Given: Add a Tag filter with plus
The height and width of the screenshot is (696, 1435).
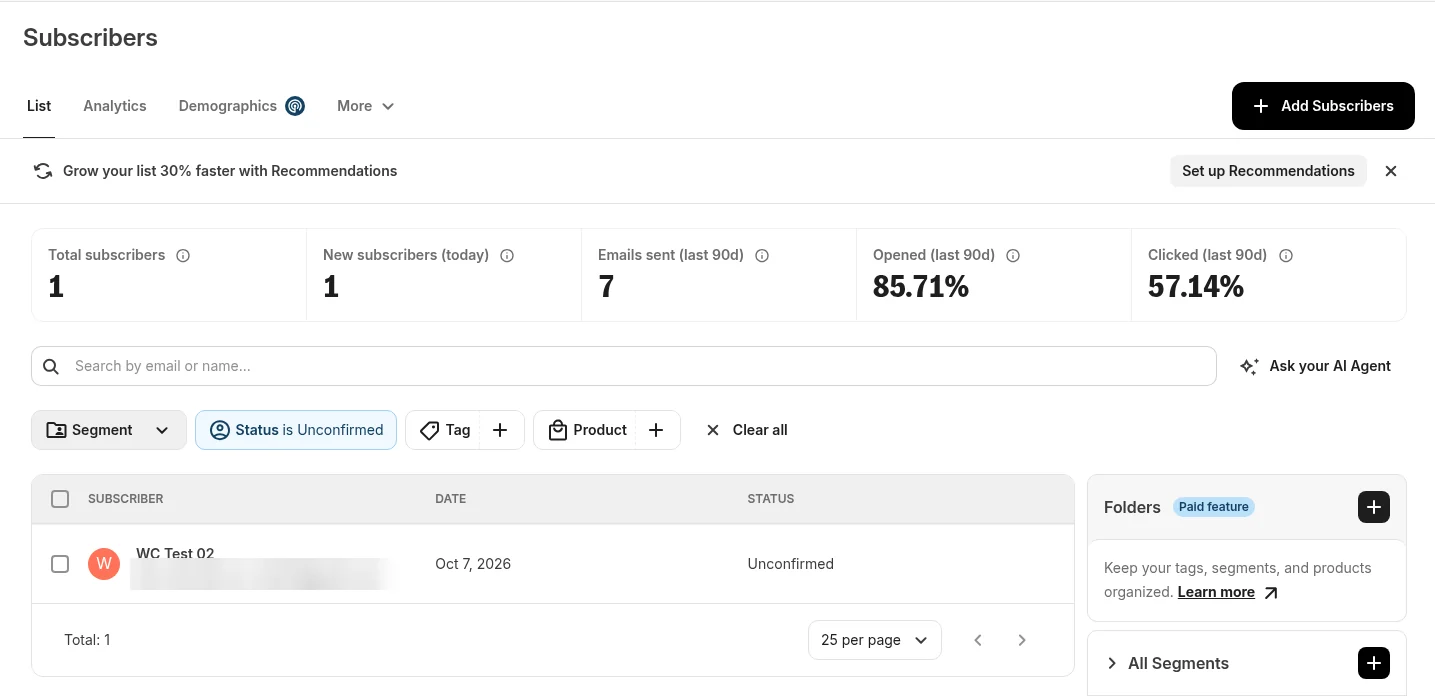Looking at the screenshot, I should [x=501, y=430].
